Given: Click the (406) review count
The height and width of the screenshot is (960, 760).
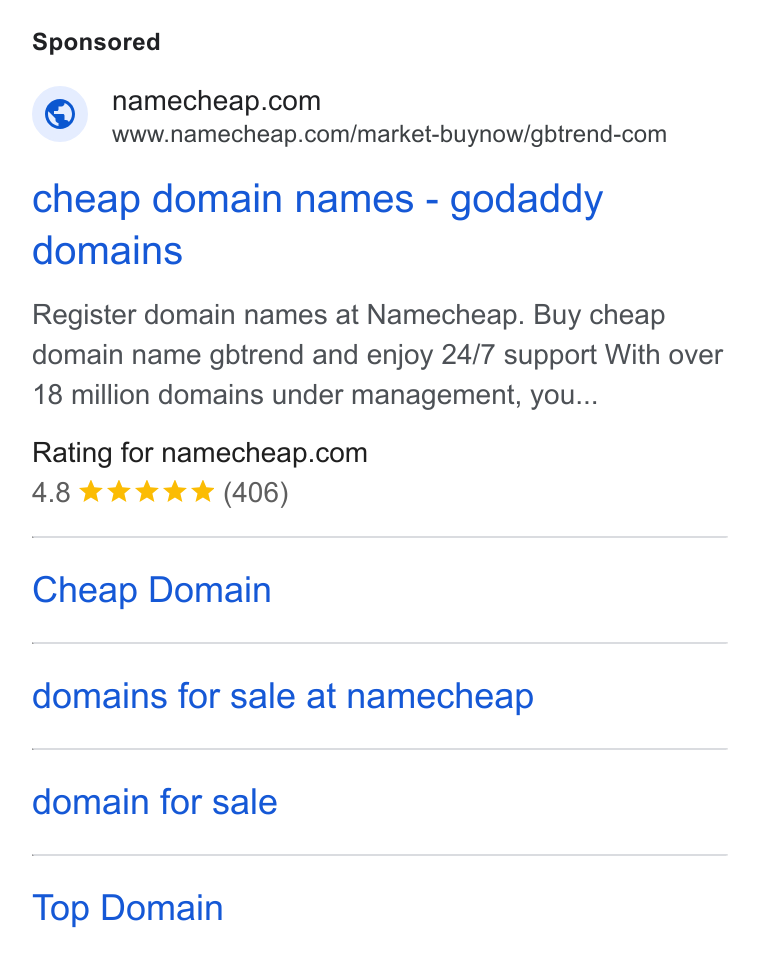Looking at the screenshot, I should point(256,493).
